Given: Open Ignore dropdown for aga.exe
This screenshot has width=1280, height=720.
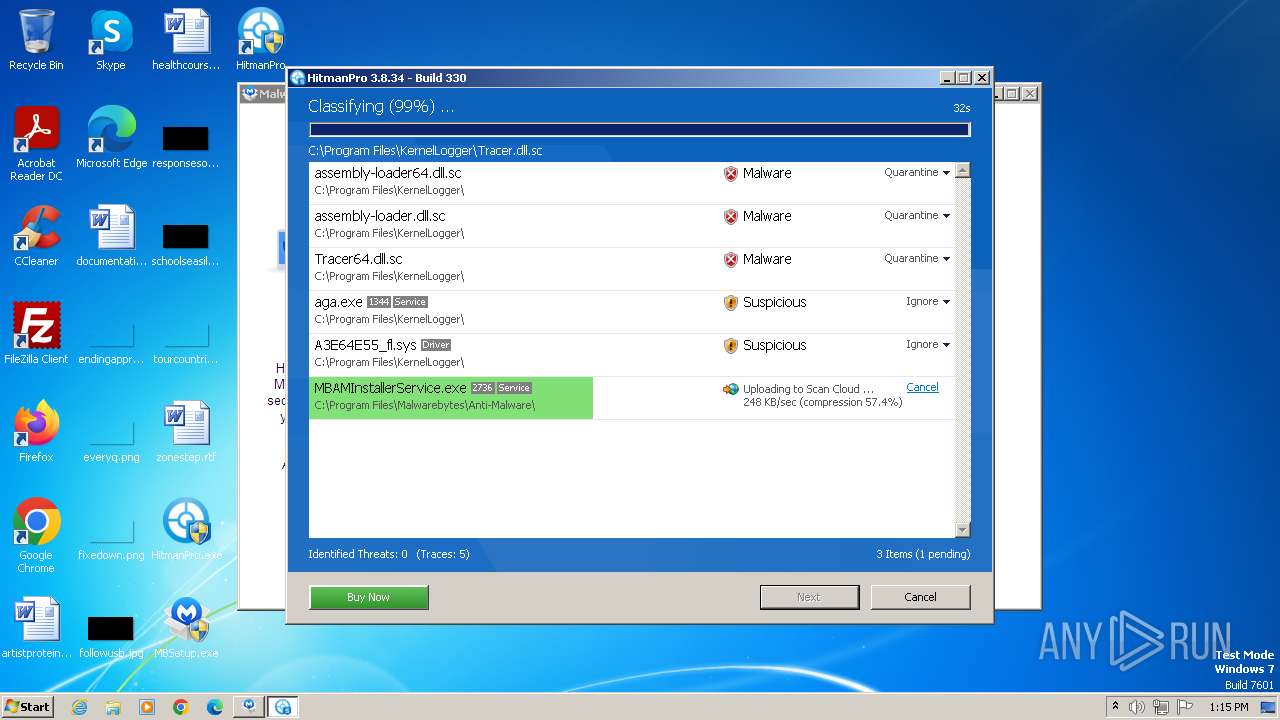Looking at the screenshot, I should click(x=927, y=302).
